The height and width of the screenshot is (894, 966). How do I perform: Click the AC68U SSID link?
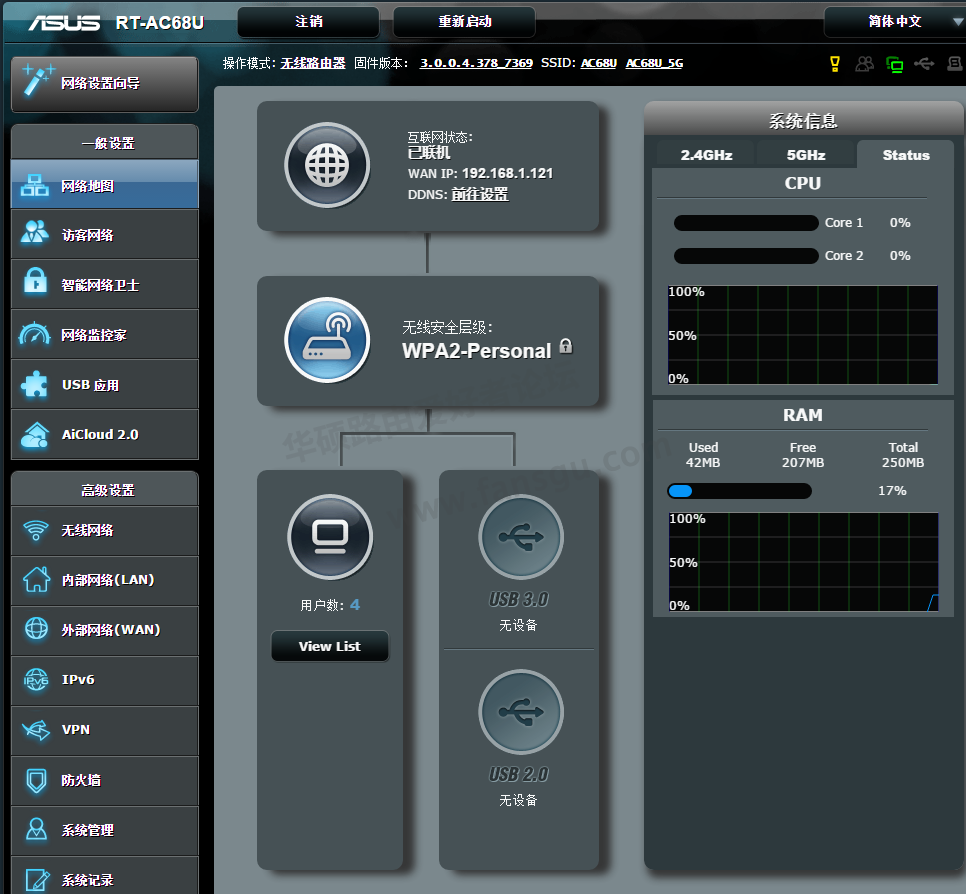[x=599, y=63]
